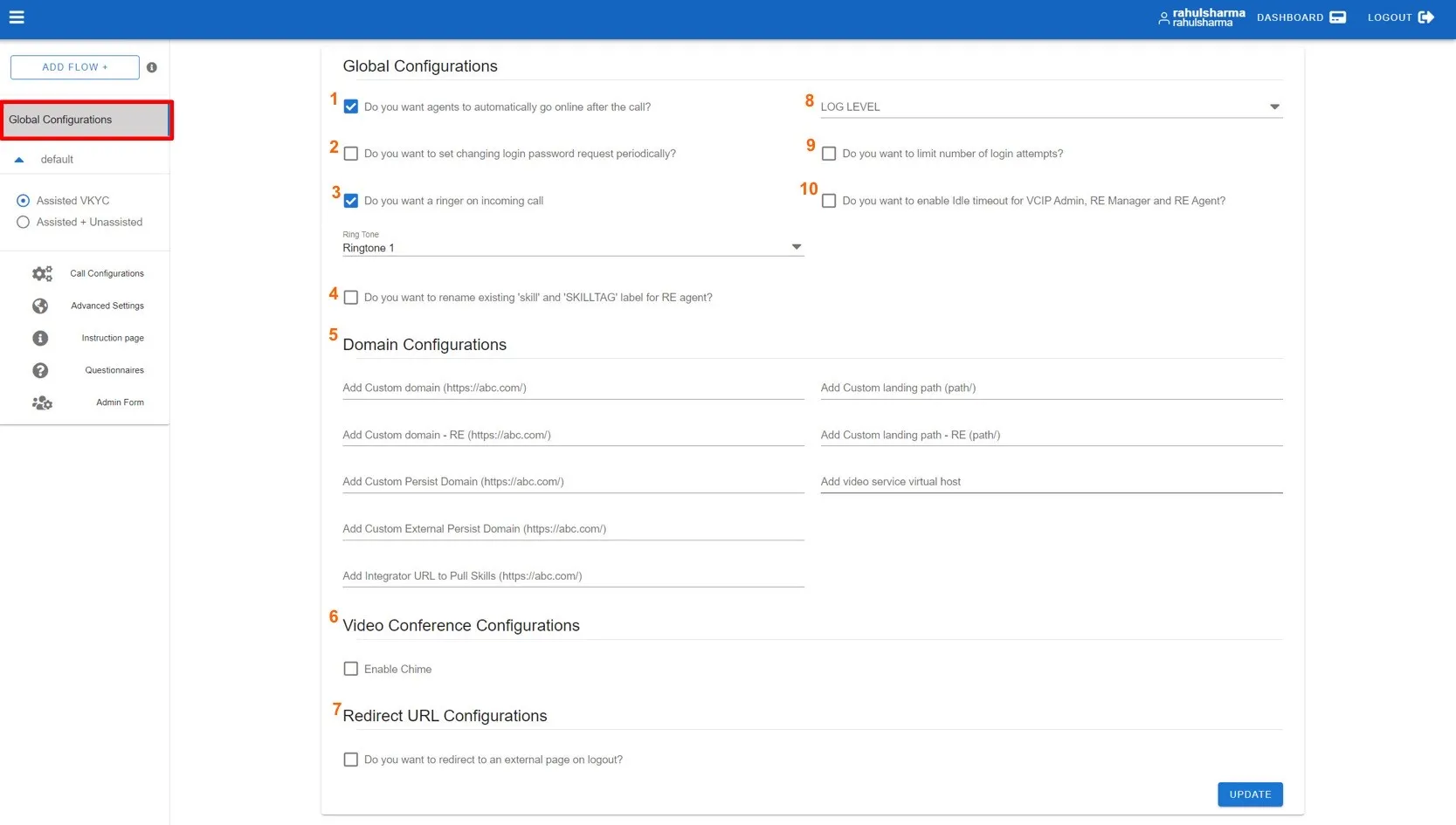Select the Assisted VKYC radio button

click(24, 201)
